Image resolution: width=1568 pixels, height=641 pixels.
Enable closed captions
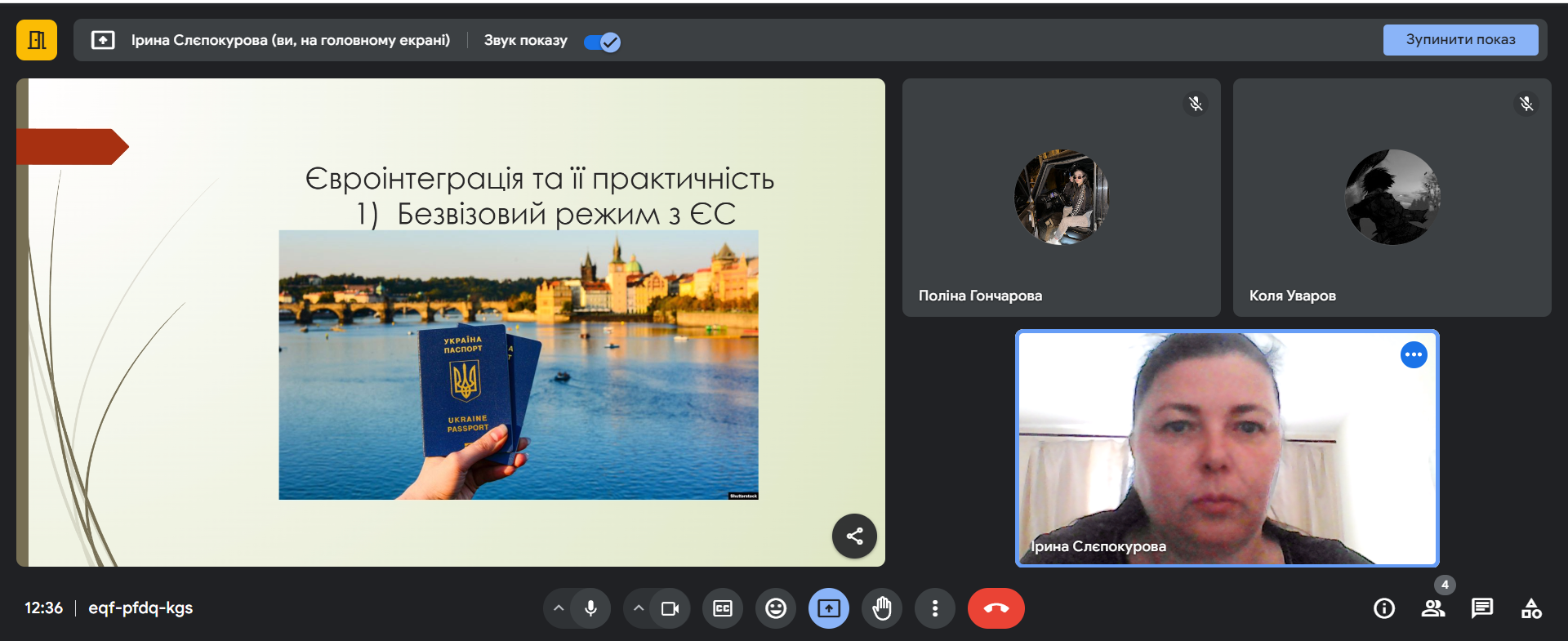[x=723, y=608]
